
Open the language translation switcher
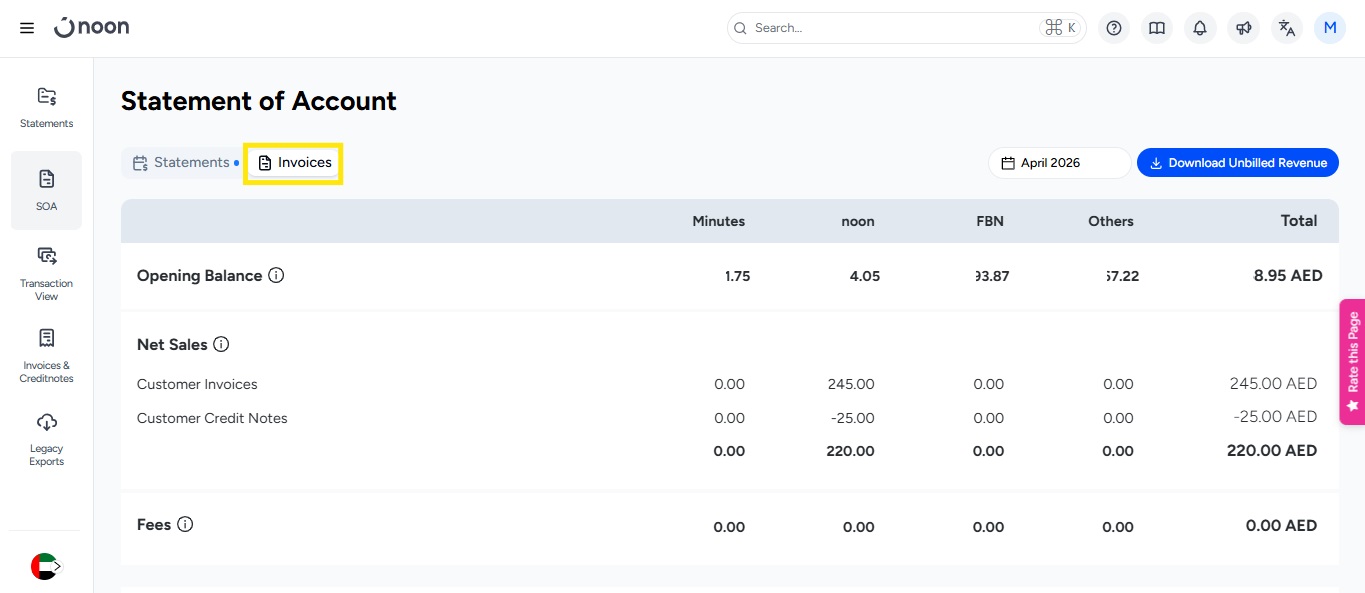click(1287, 28)
